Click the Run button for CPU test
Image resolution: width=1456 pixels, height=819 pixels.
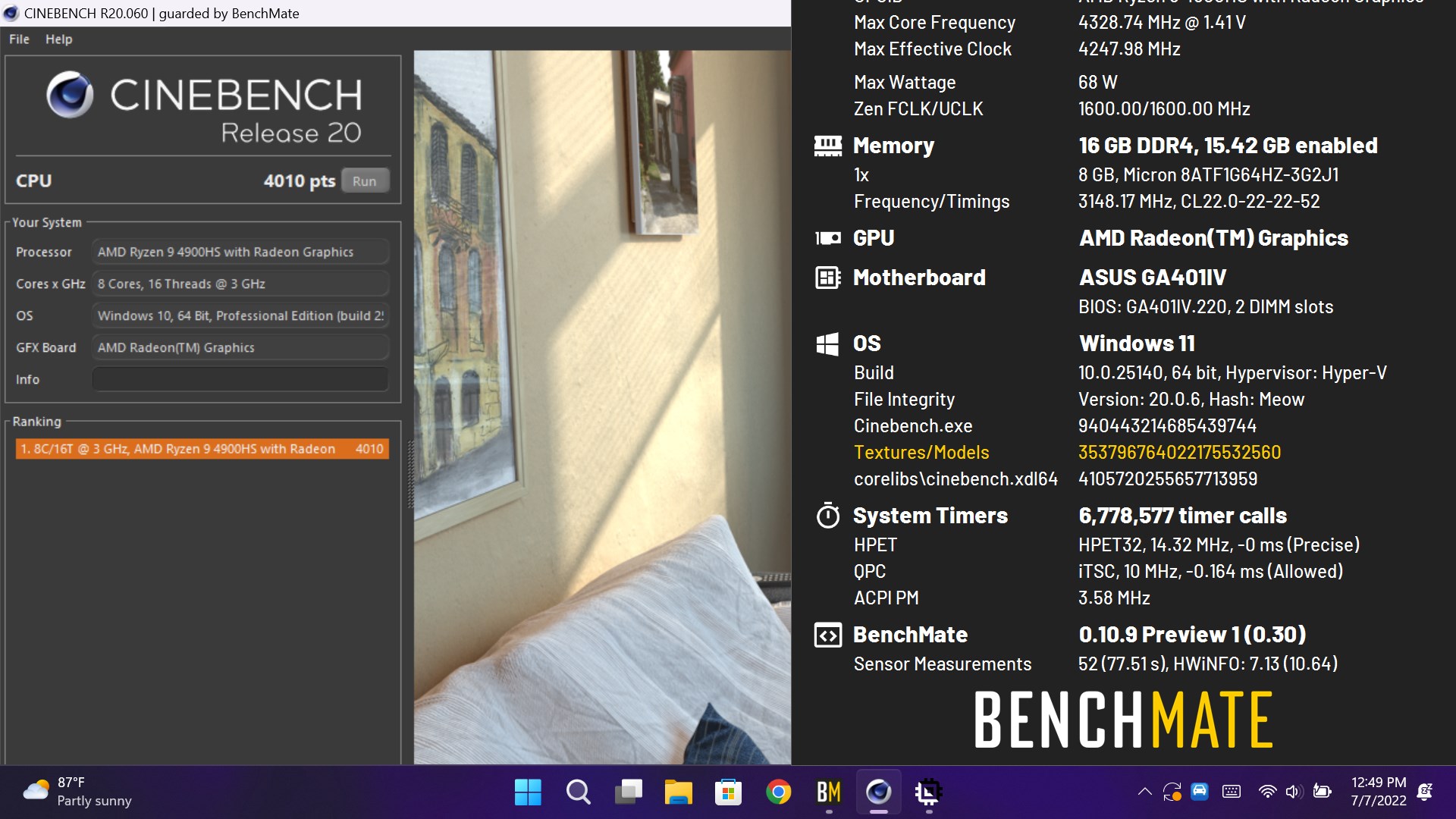(x=365, y=181)
